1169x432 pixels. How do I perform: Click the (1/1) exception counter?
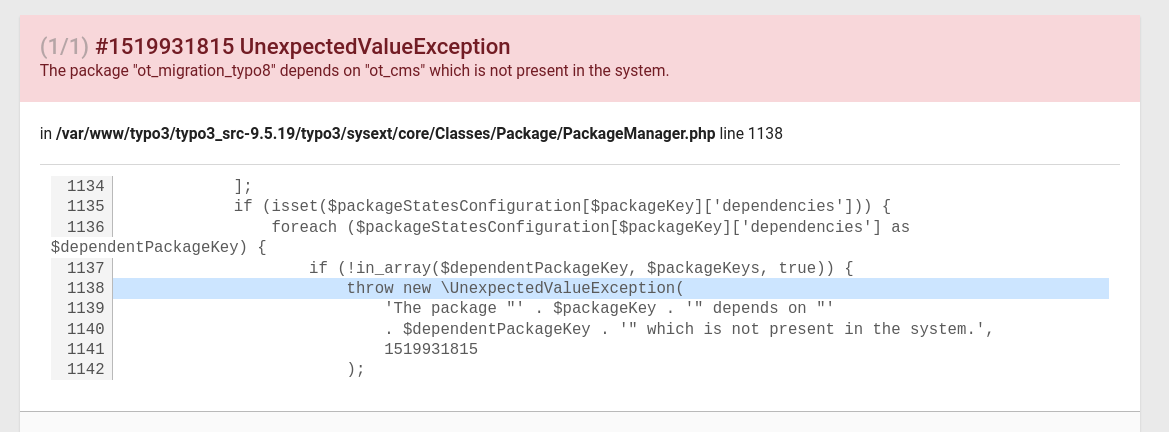click(x=65, y=47)
